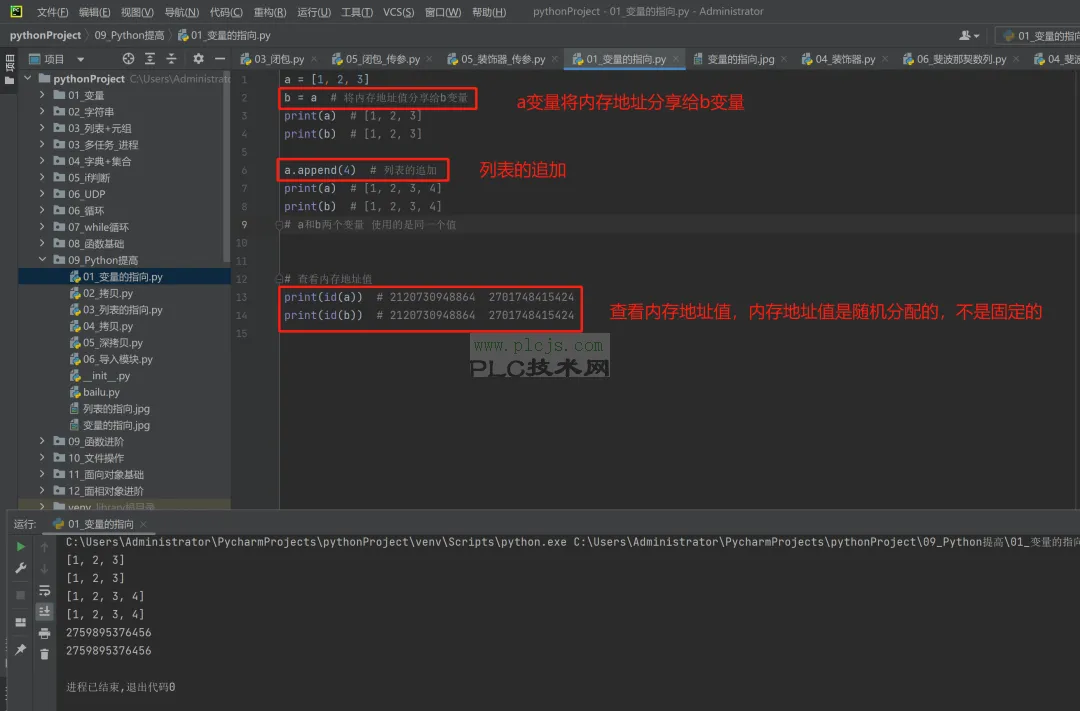1080x711 pixels.
Task: Click the collapse all icon in project toolbar
Action: point(171,59)
